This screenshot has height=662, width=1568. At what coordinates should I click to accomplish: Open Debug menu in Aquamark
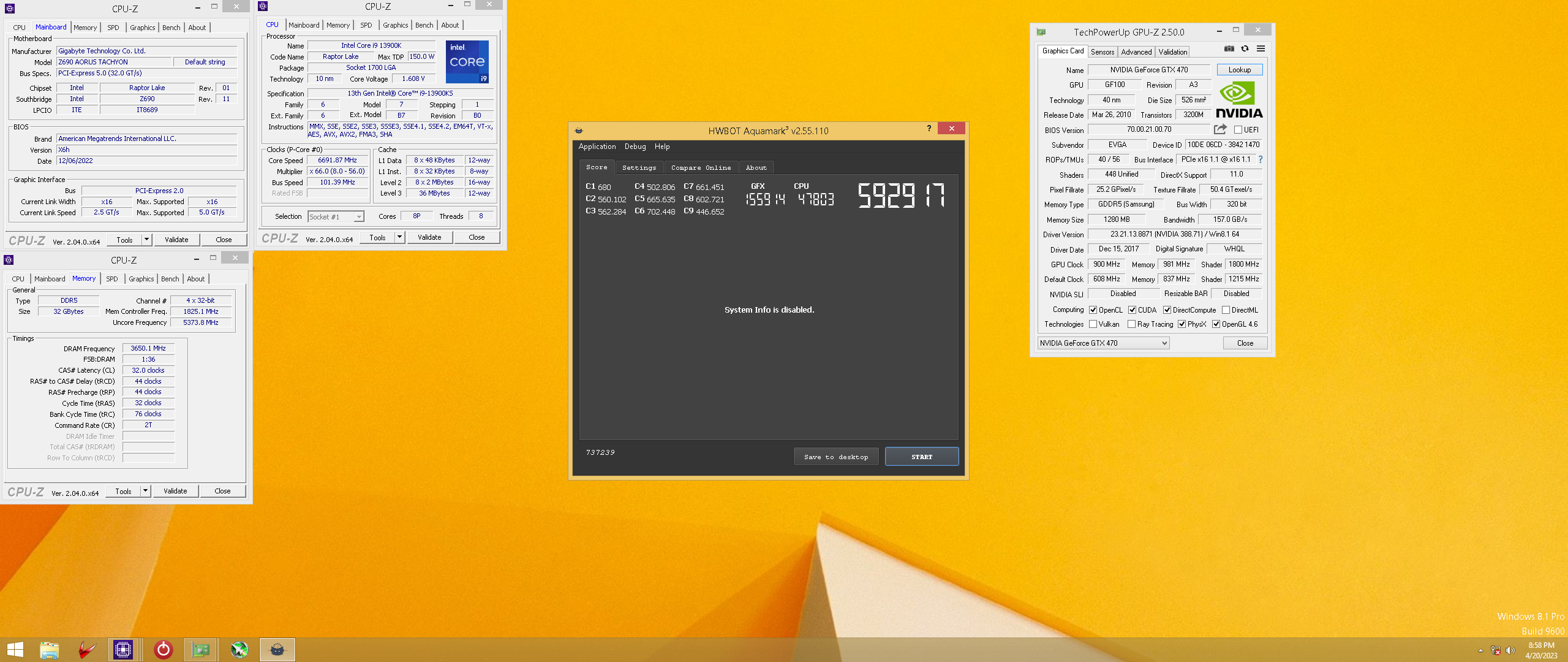pos(635,146)
